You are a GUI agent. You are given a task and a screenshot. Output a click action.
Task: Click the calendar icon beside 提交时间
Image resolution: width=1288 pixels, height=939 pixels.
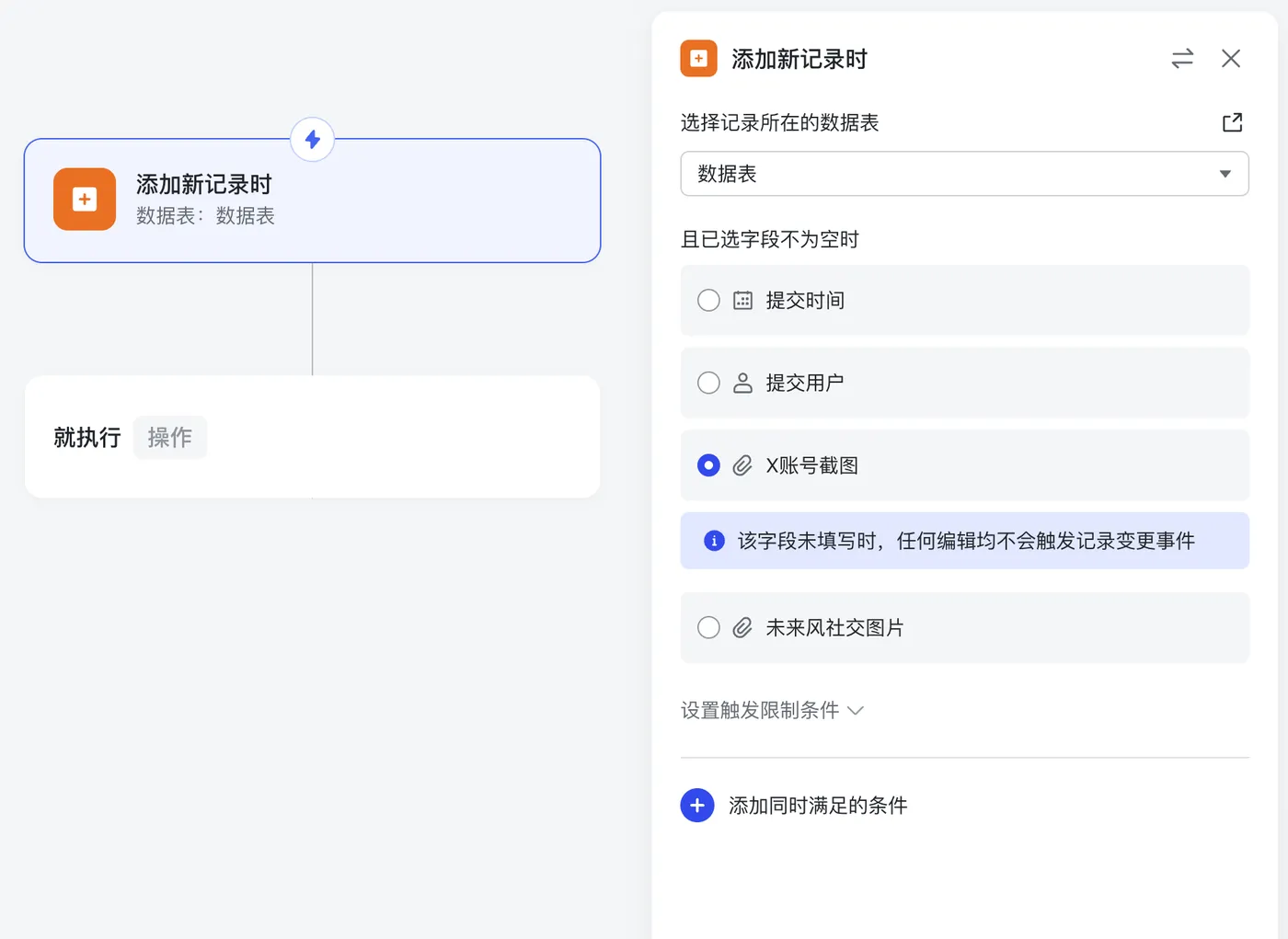point(742,301)
